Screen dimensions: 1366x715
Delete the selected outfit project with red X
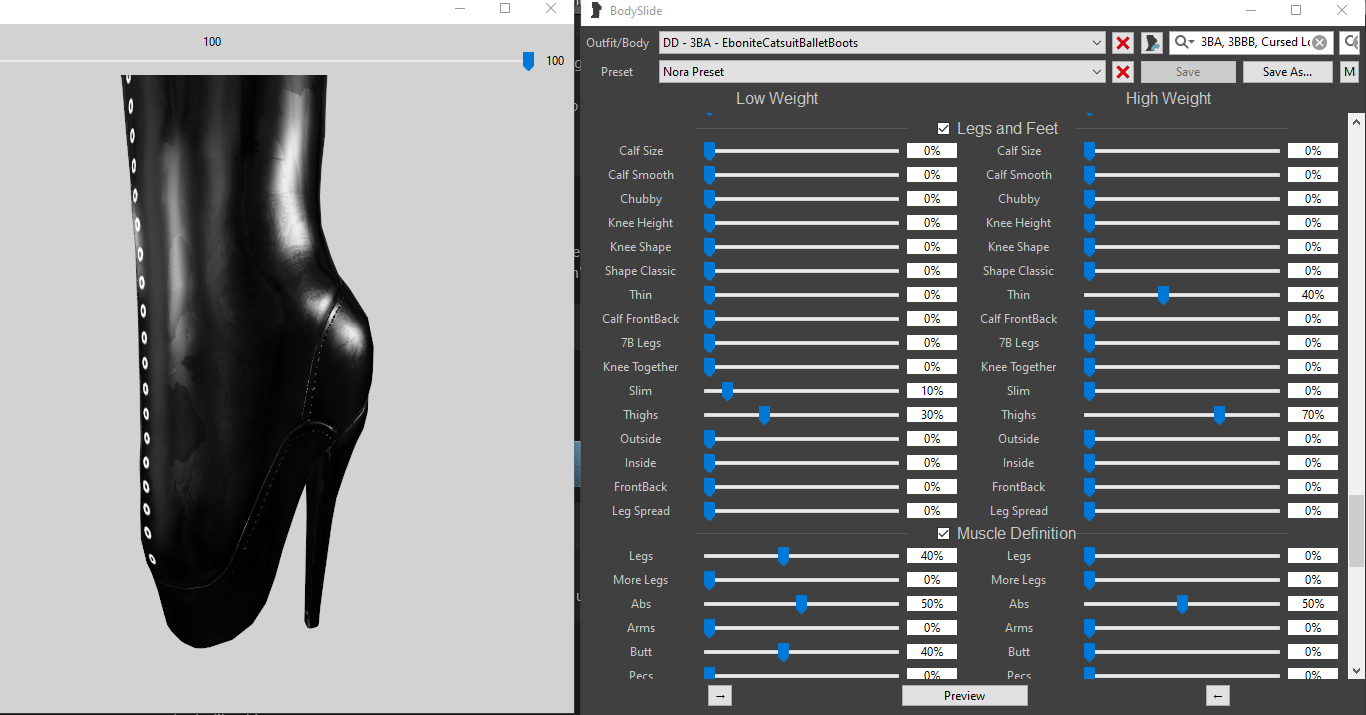point(1123,43)
